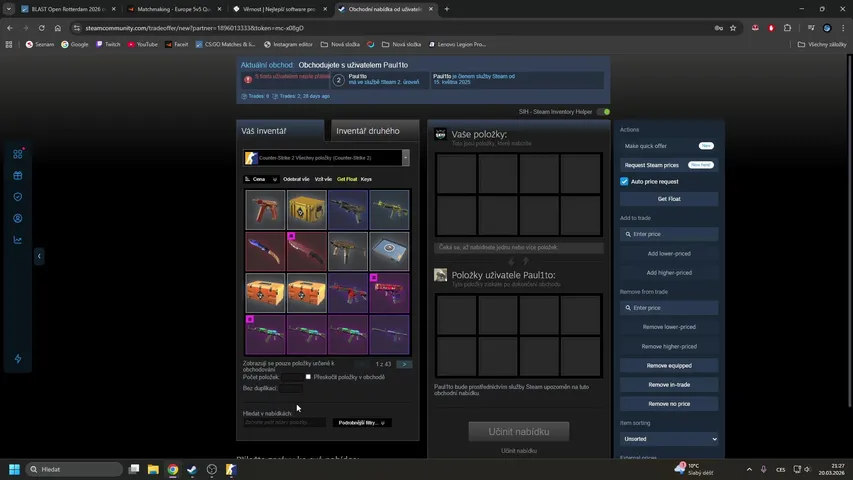This screenshot has height=480, width=853.
Task: Open Chrome from the taskbar
Action: tap(172, 469)
